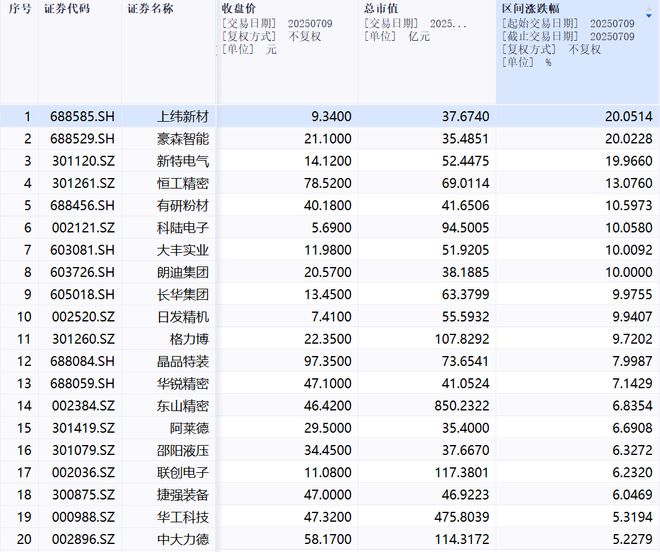Viewport: 660px width, 552px height.
Task: Select stock name 阿莱德
Action: pos(189,428)
